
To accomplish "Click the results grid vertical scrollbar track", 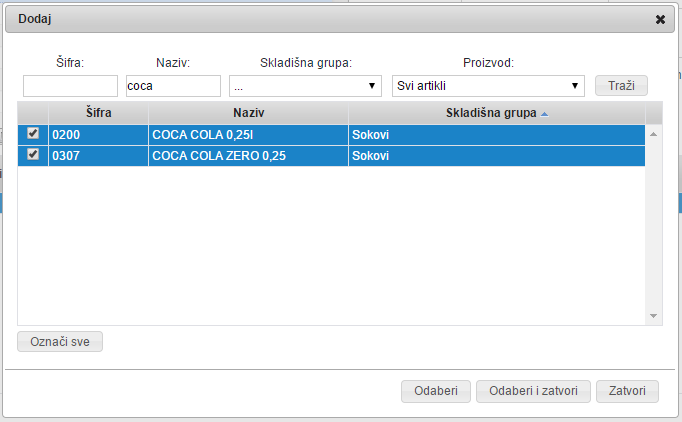I will click(654, 230).
